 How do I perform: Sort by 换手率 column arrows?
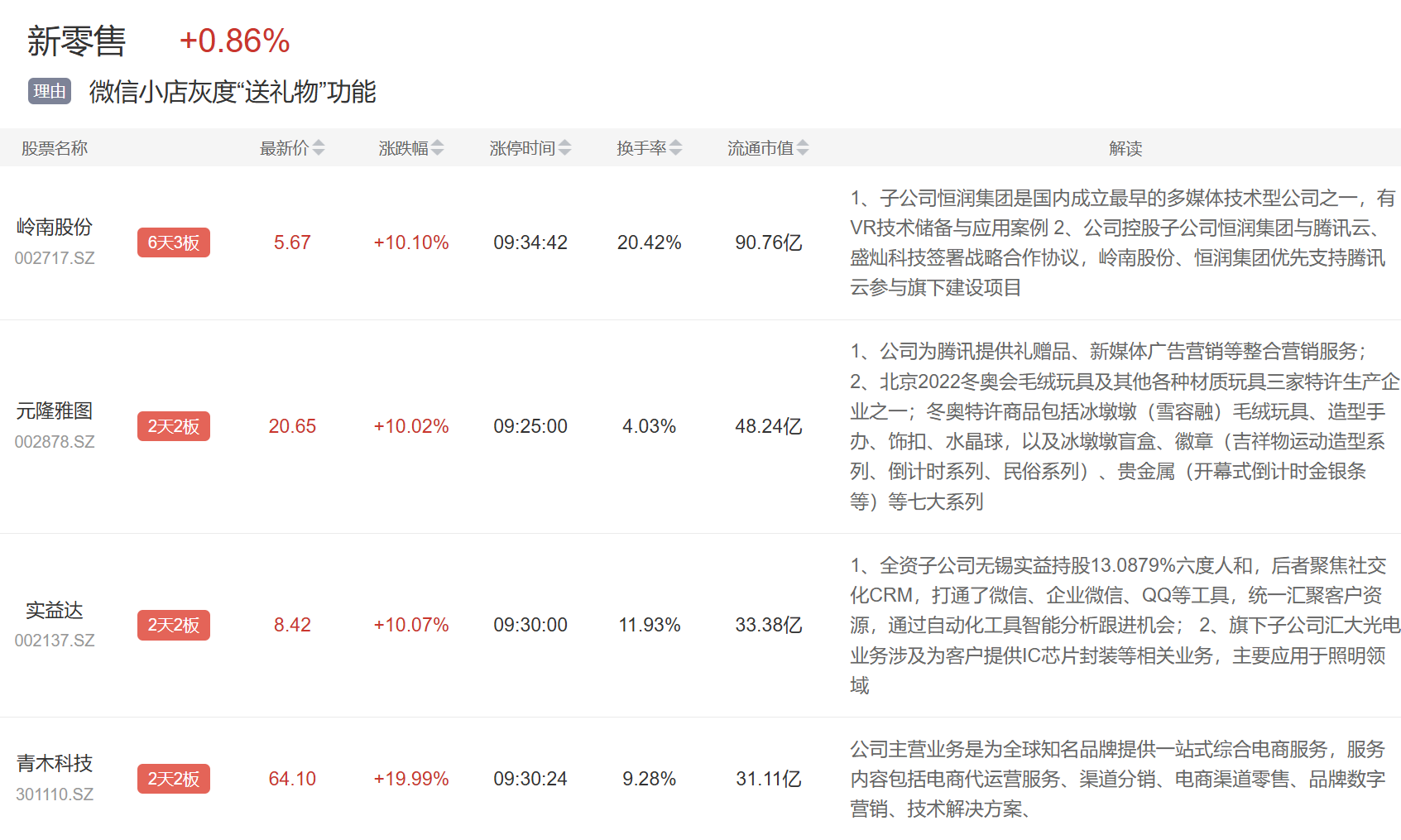pyautogui.click(x=676, y=148)
